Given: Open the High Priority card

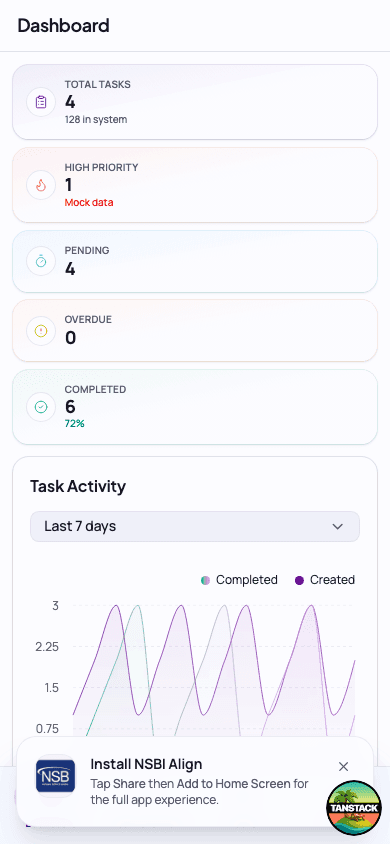Looking at the screenshot, I should coord(195,185).
